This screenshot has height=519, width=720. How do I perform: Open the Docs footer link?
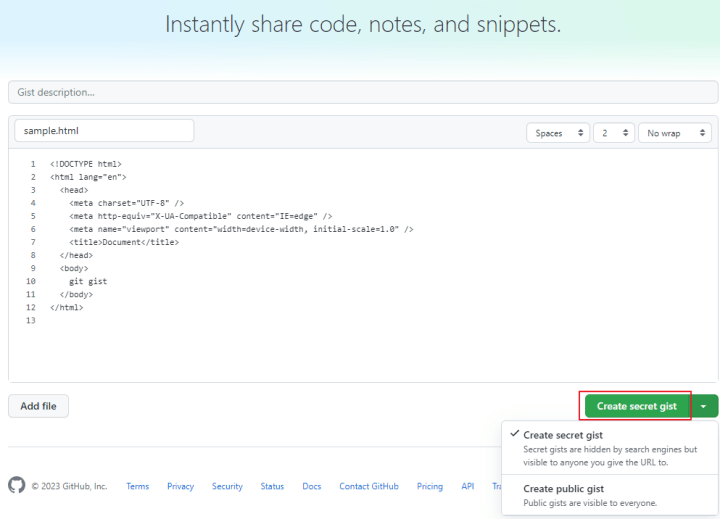coord(312,486)
